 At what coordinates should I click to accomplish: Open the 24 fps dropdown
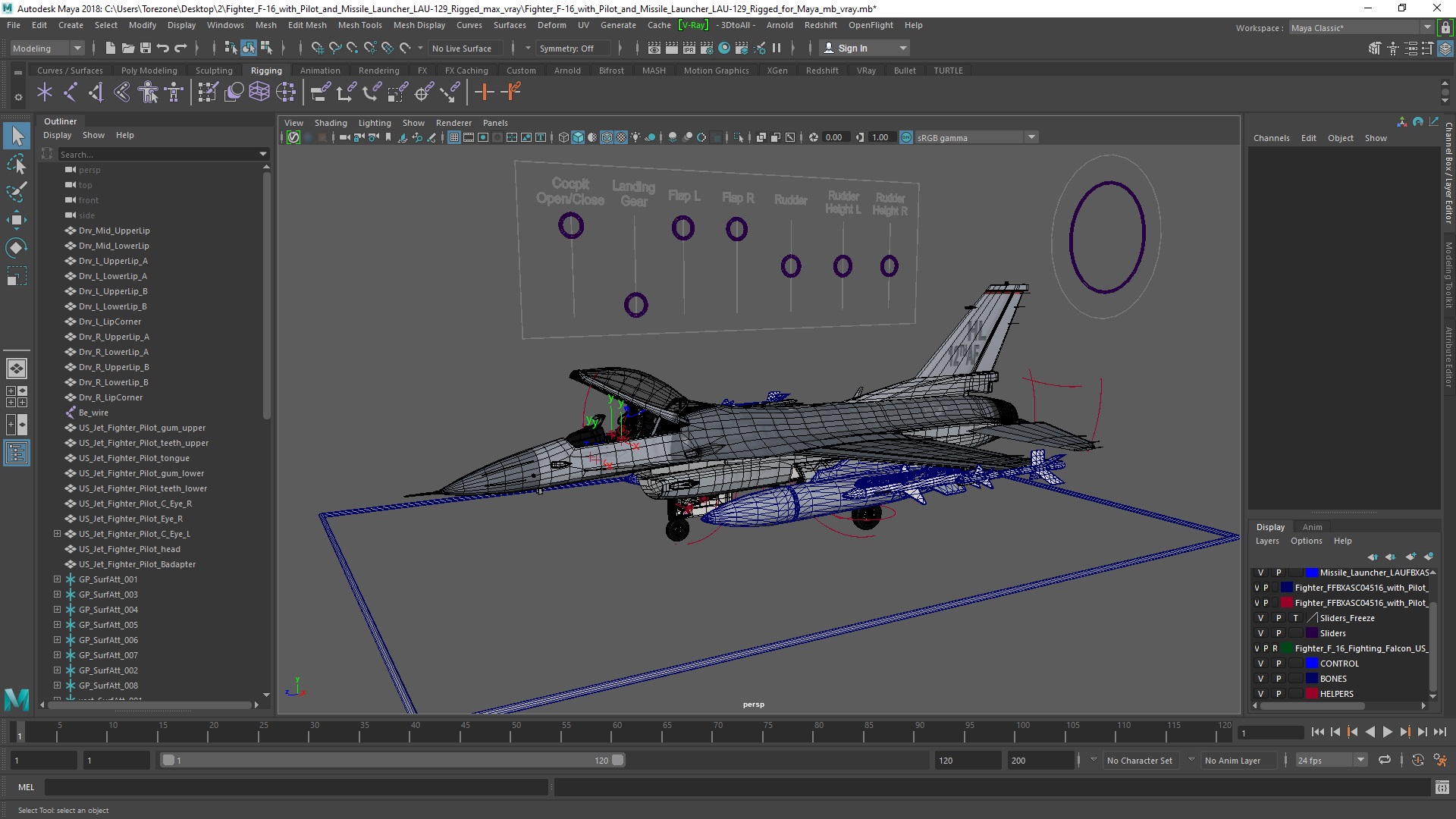[x=1331, y=760]
